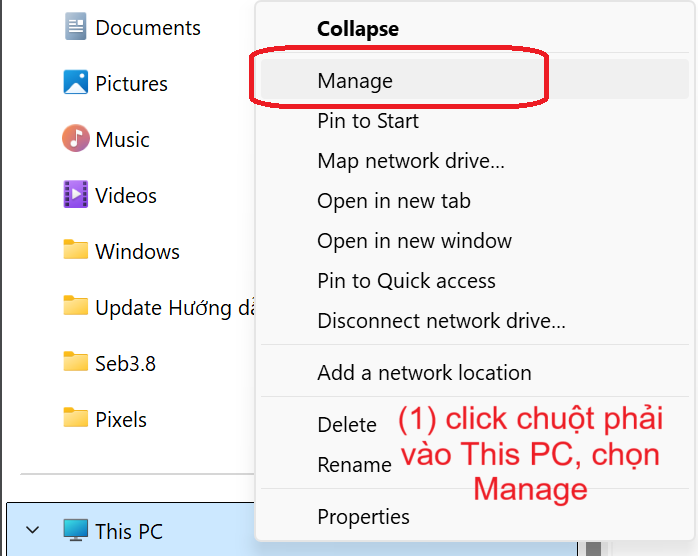Viewport: 698px width, 558px height.
Task: Select Manage from the context menu
Action: point(355,80)
